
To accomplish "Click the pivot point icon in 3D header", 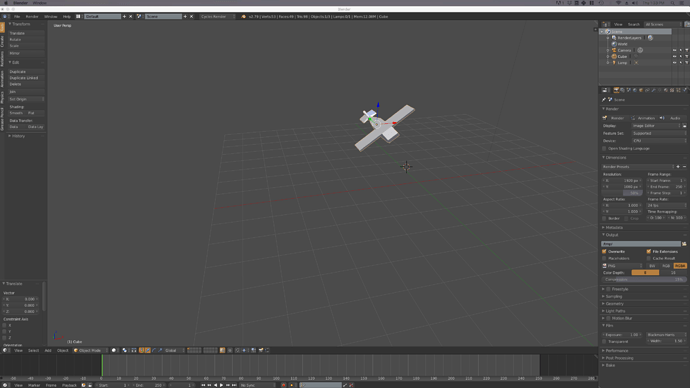I will (x=125, y=351).
